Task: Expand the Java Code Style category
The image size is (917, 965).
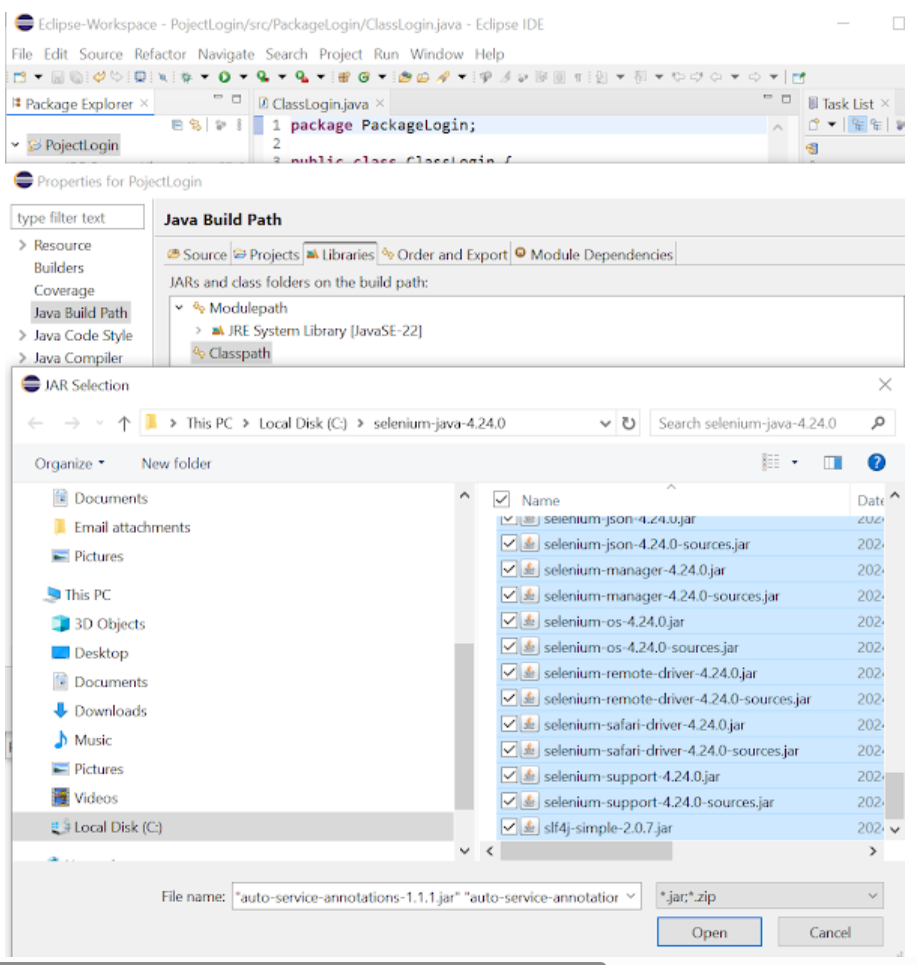Action: coord(22,335)
